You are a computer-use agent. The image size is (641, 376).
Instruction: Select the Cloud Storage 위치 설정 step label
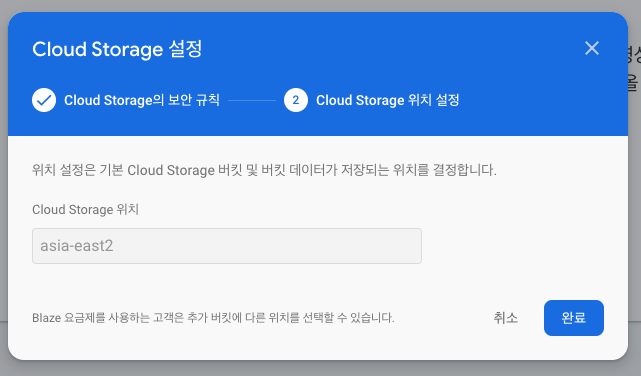point(388,100)
